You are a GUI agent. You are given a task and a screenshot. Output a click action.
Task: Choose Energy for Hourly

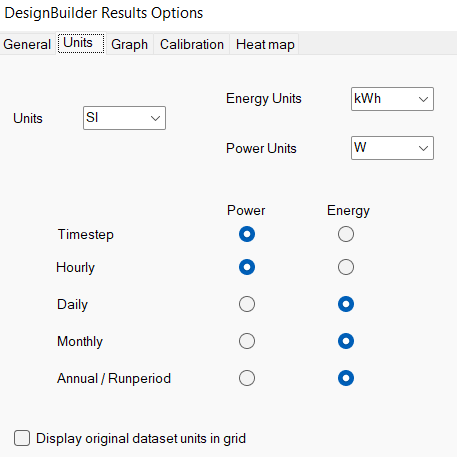(x=346, y=267)
